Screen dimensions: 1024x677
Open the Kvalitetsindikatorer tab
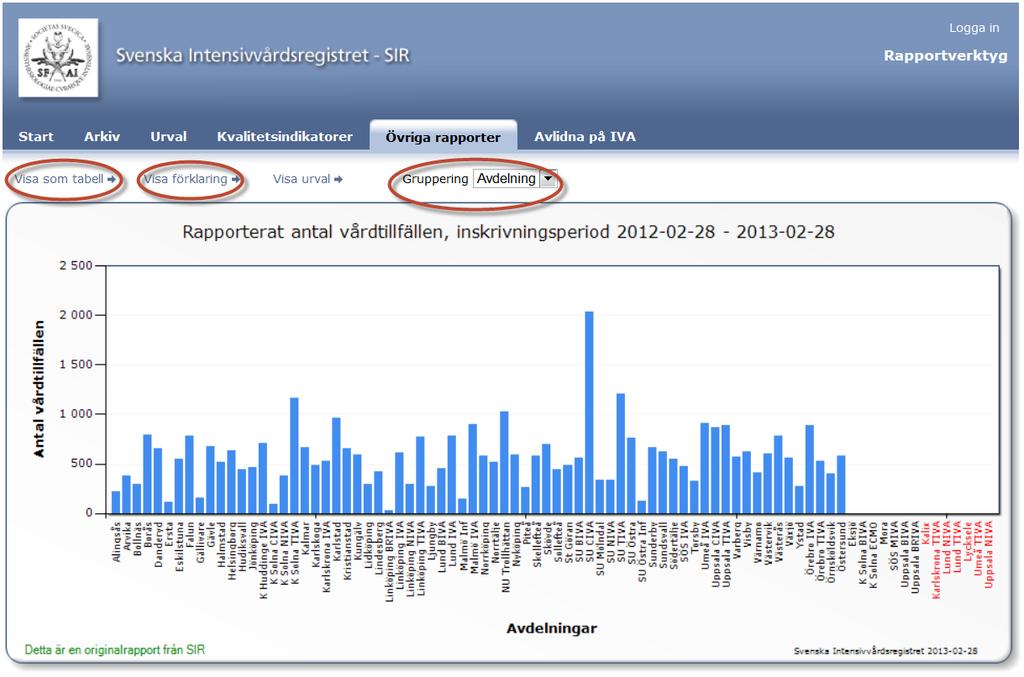tap(285, 136)
